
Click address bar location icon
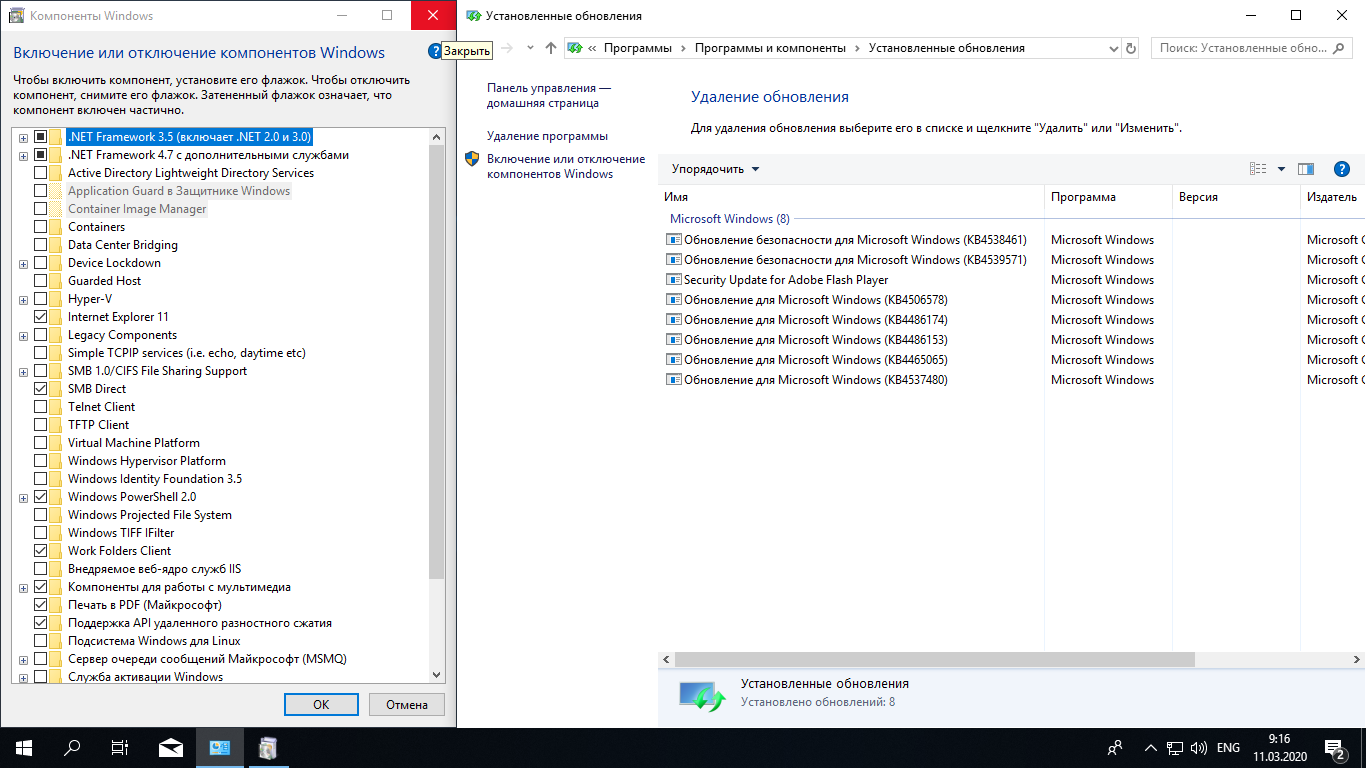(x=575, y=48)
